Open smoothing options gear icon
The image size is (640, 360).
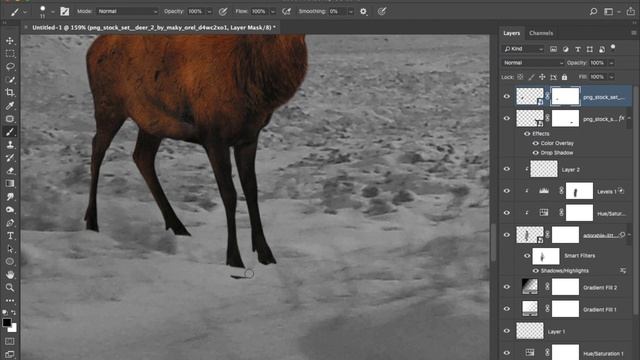[363, 11]
